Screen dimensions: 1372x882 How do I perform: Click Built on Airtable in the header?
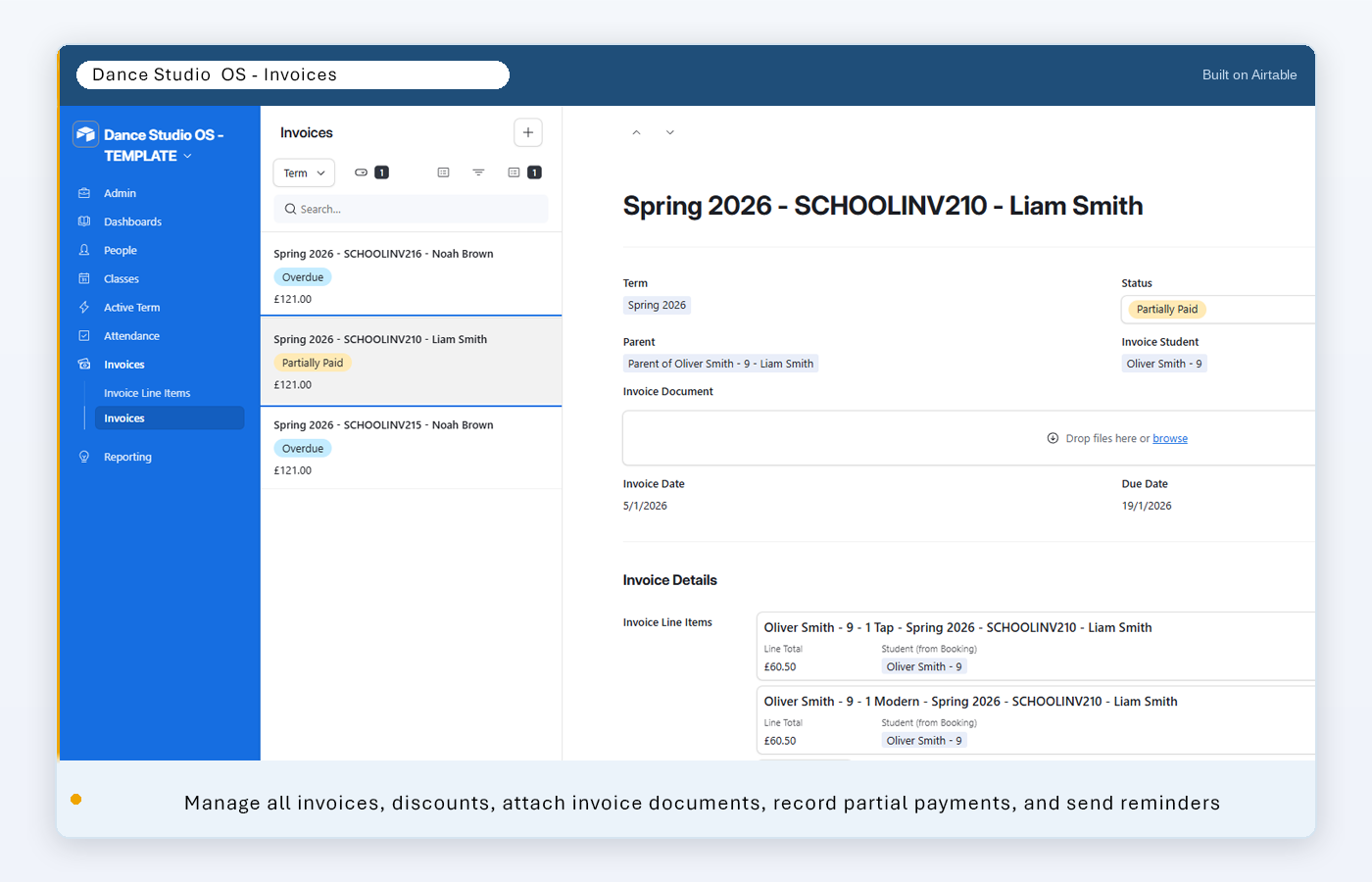1249,74
